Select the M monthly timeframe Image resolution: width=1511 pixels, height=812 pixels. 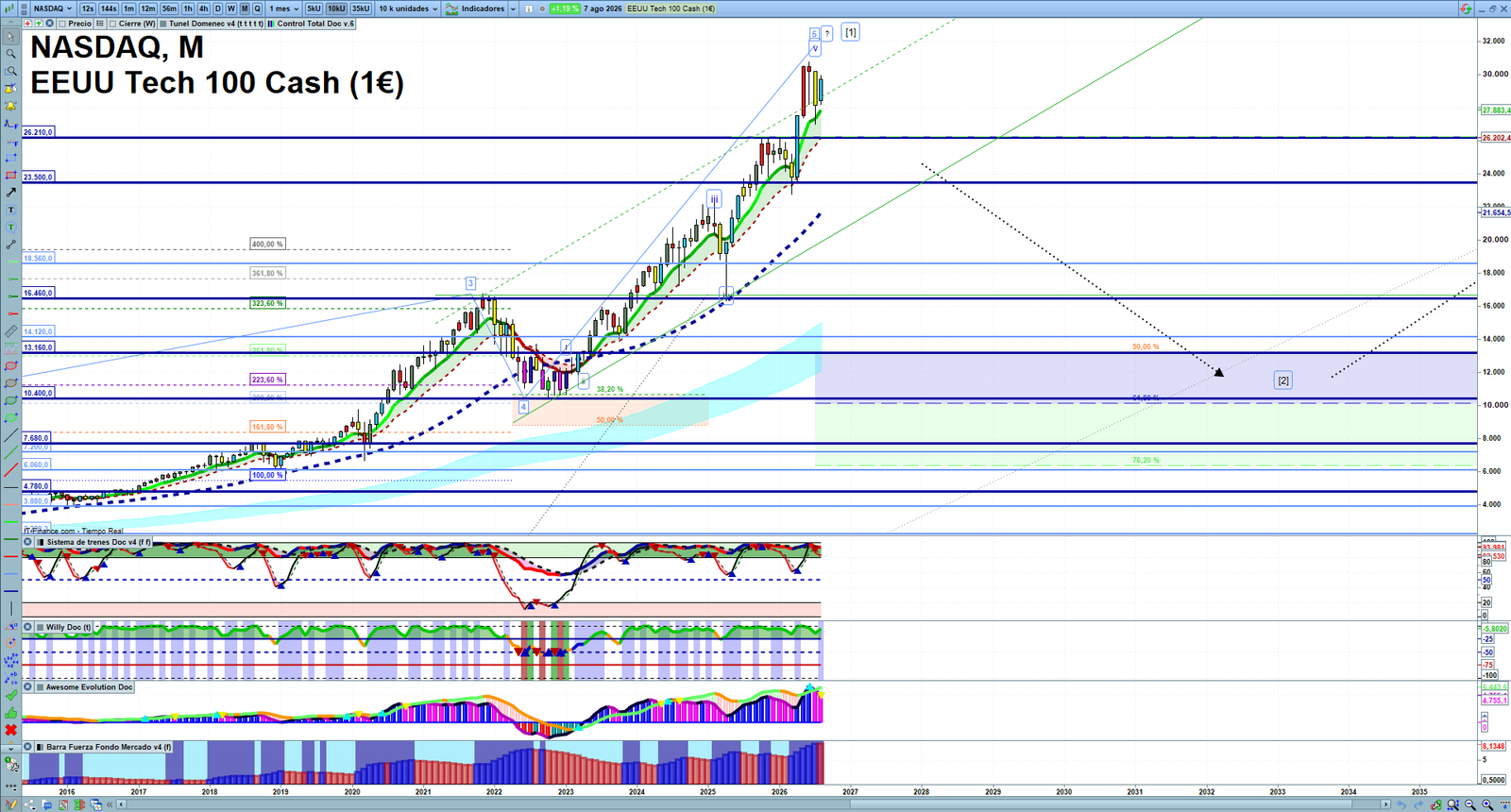coord(245,8)
